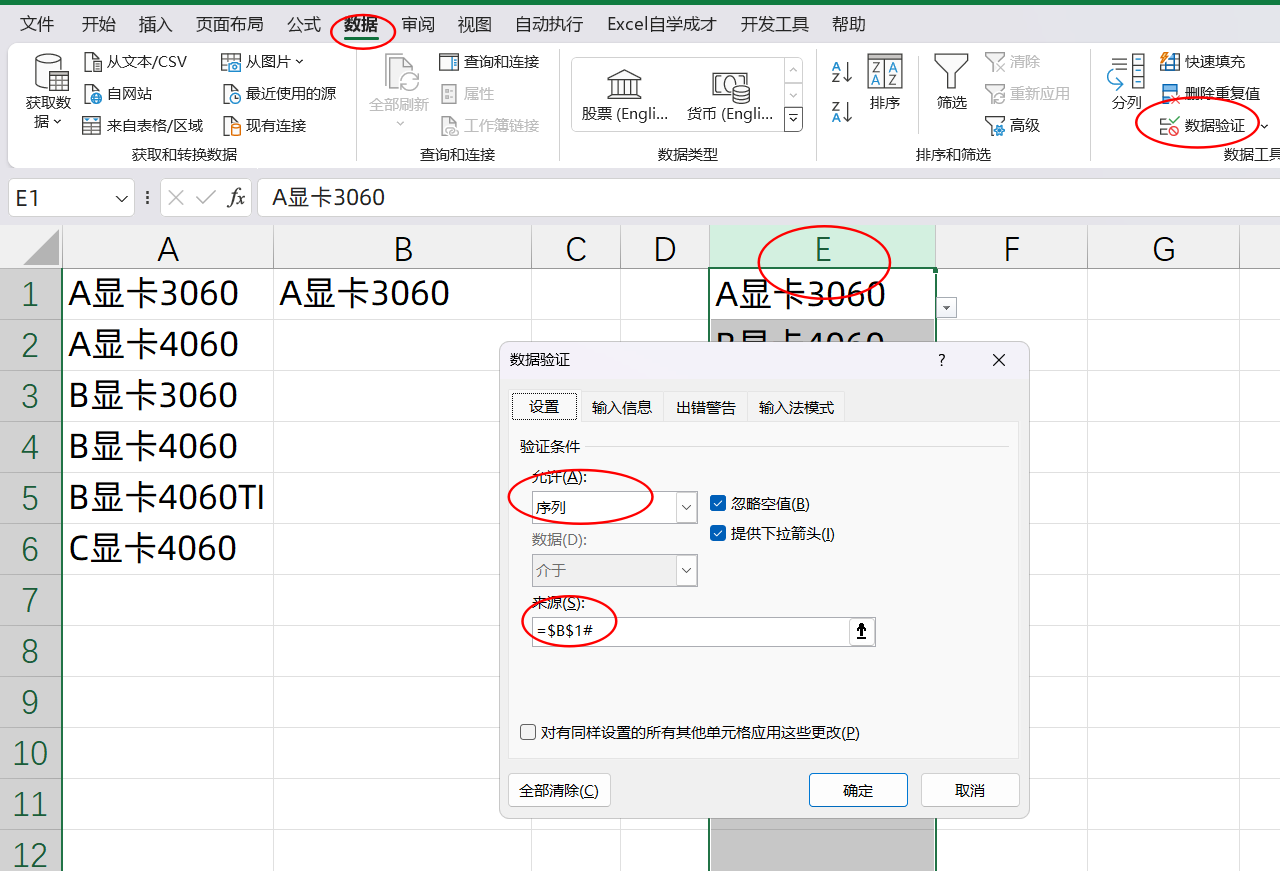The width and height of the screenshot is (1280, 871).
Task: Expand the data types gallery more arrow
Action: click(x=793, y=119)
